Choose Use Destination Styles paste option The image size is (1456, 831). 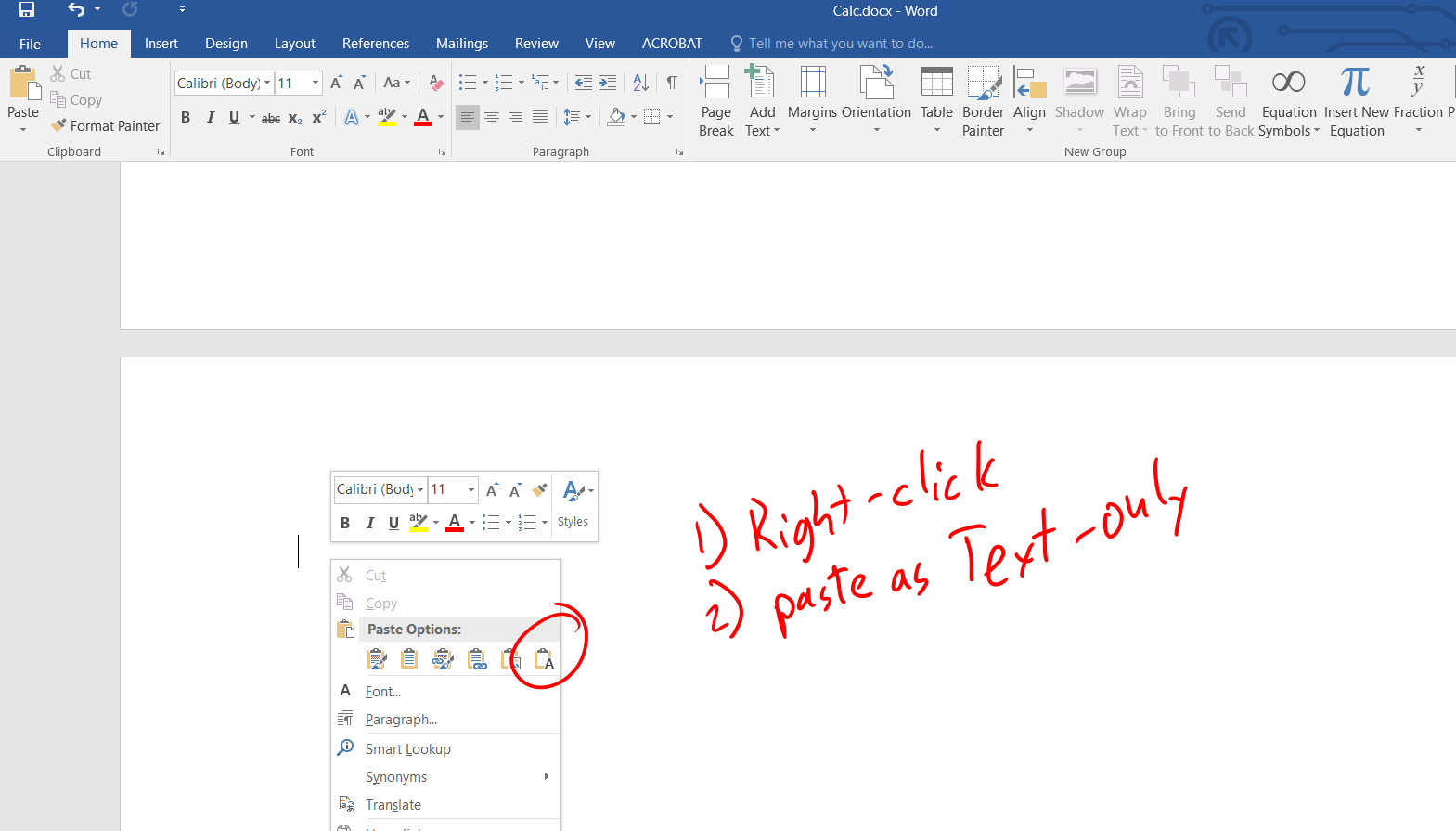[409, 659]
